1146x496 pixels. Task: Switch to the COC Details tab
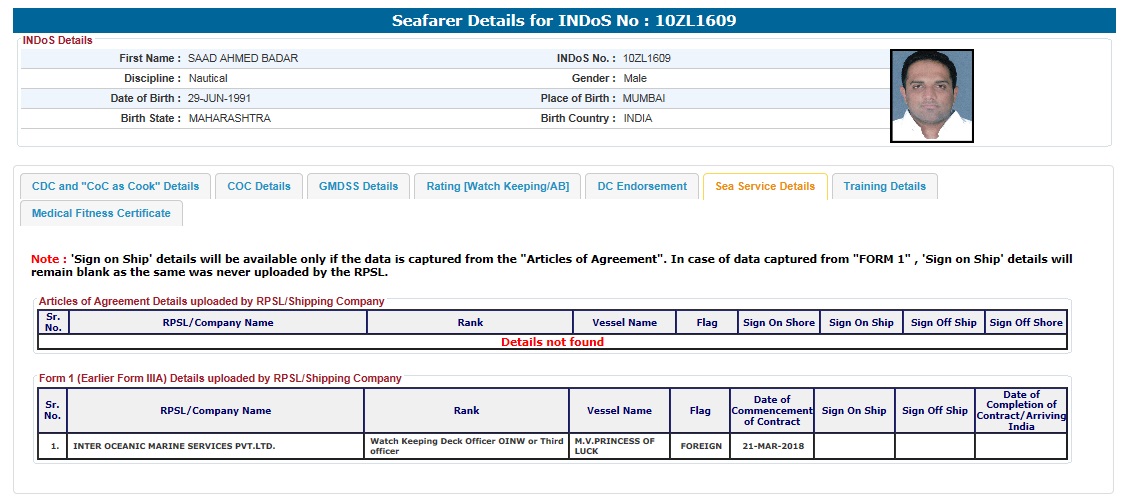click(259, 186)
